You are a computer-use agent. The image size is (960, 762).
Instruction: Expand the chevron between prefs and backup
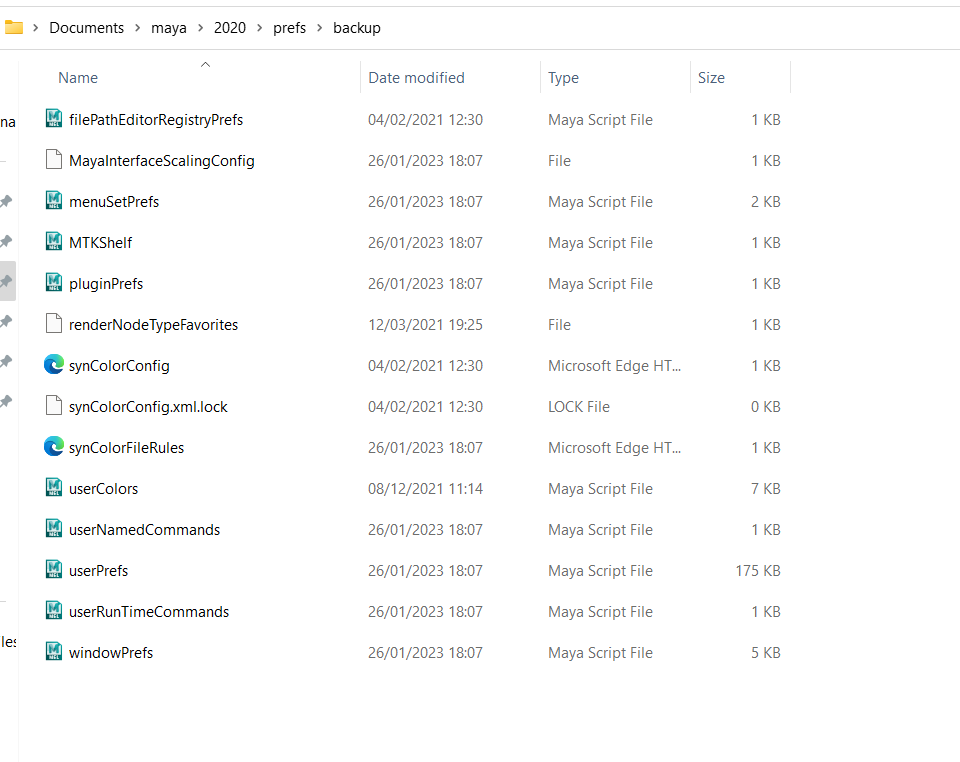(x=320, y=28)
